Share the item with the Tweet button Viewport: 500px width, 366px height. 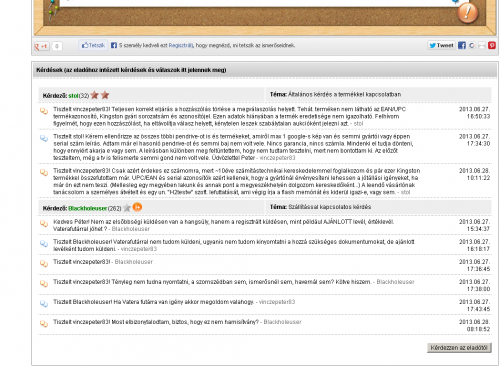pyautogui.click(x=441, y=45)
